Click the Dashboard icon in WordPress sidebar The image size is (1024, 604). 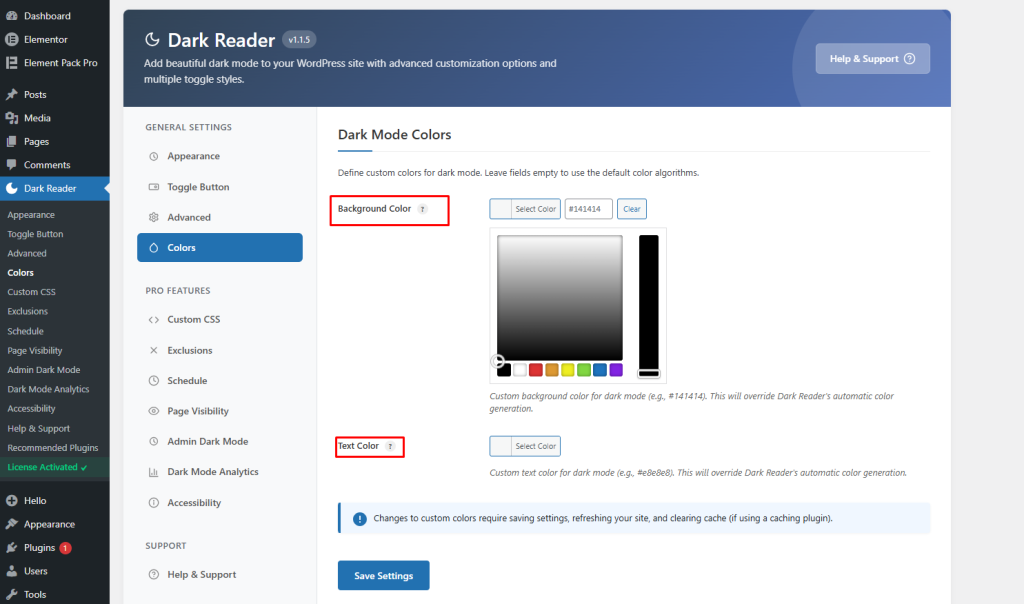[x=12, y=16]
